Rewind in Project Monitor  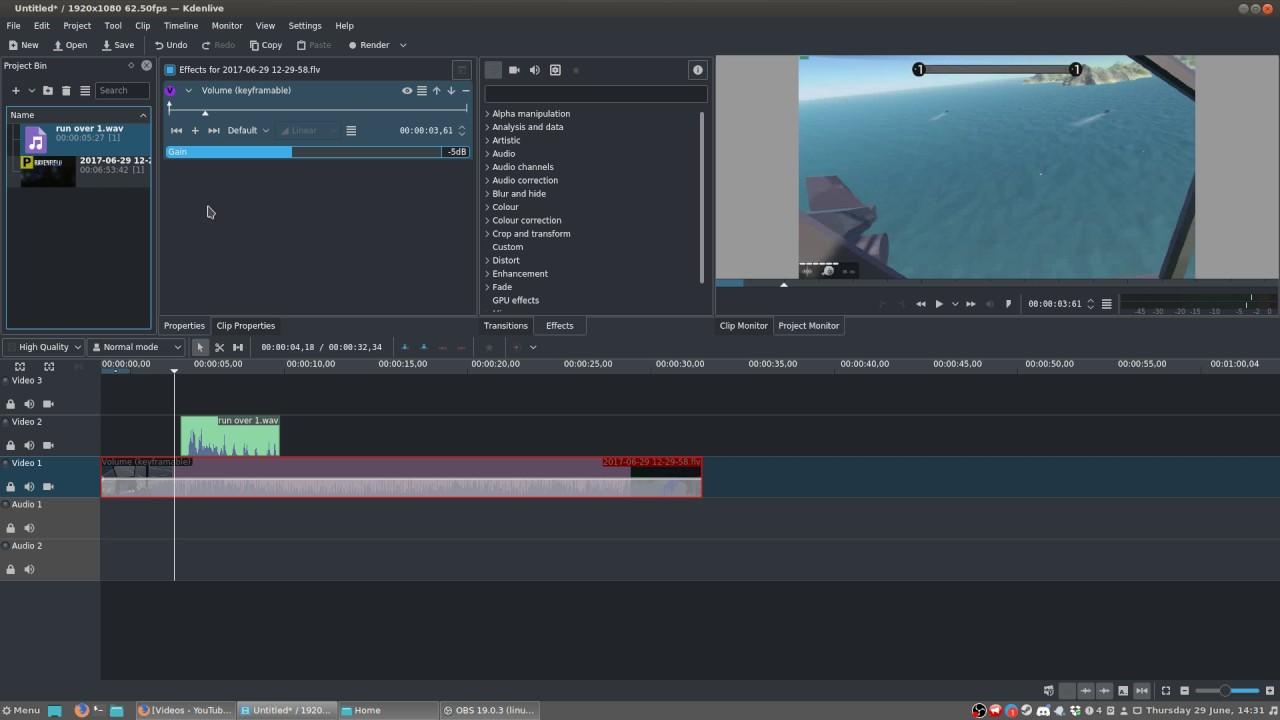click(921, 304)
